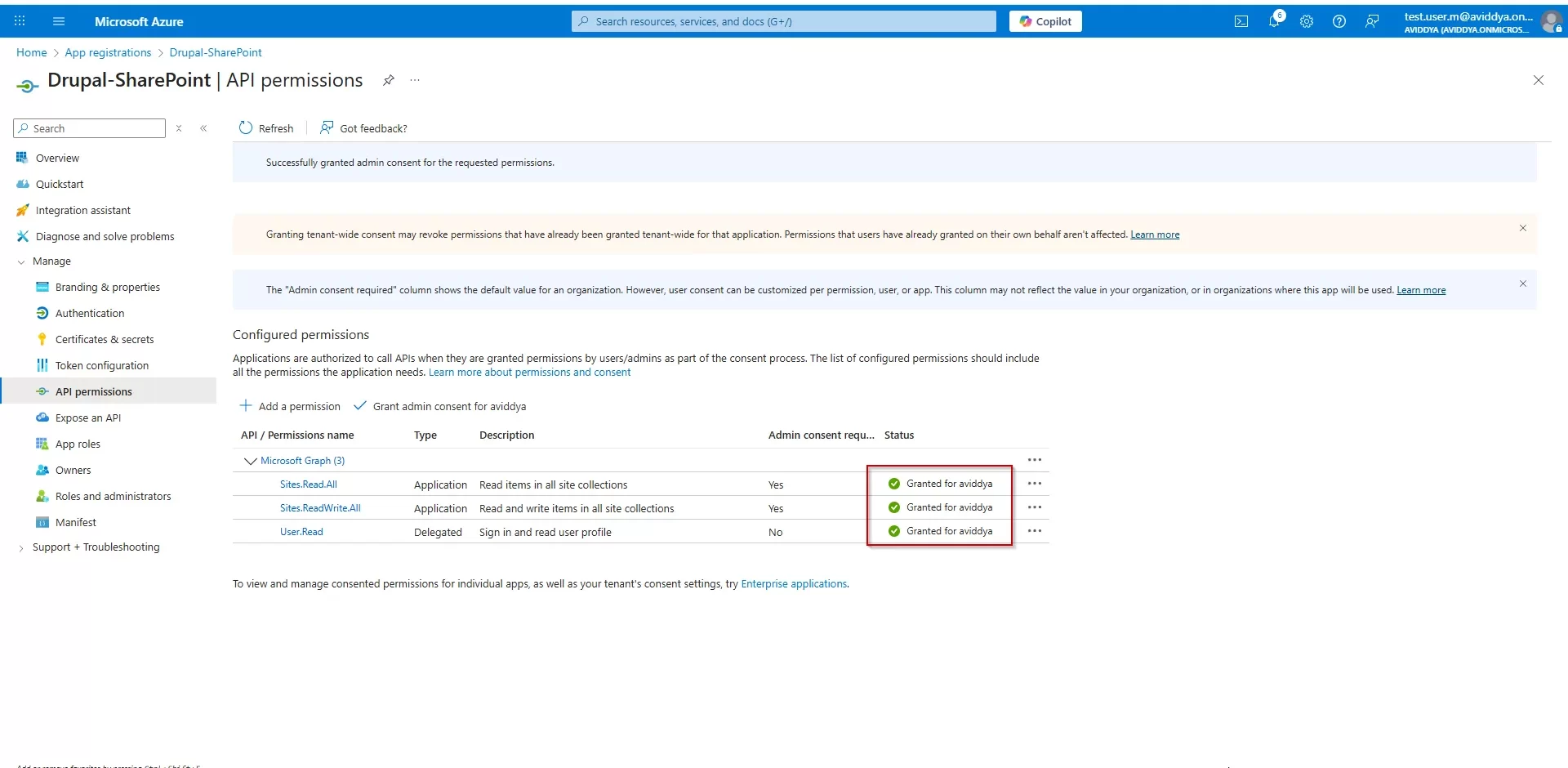Screen dimensions: 1568x768
Task: Open options ellipsis for User.Read row
Action: 1035,531
